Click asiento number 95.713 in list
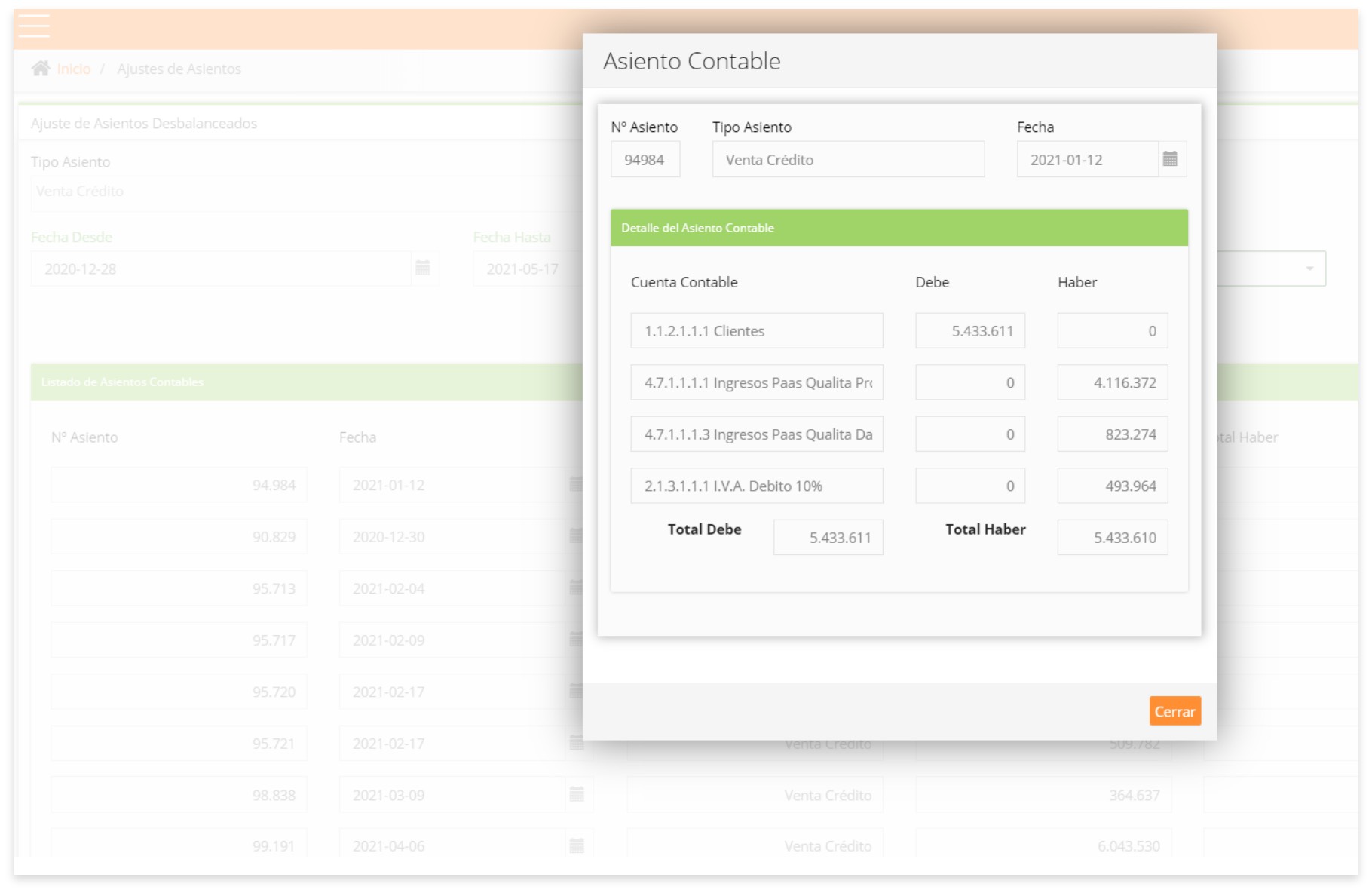Image resolution: width=1372 pixels, height=893 pixels. [179, 588]
